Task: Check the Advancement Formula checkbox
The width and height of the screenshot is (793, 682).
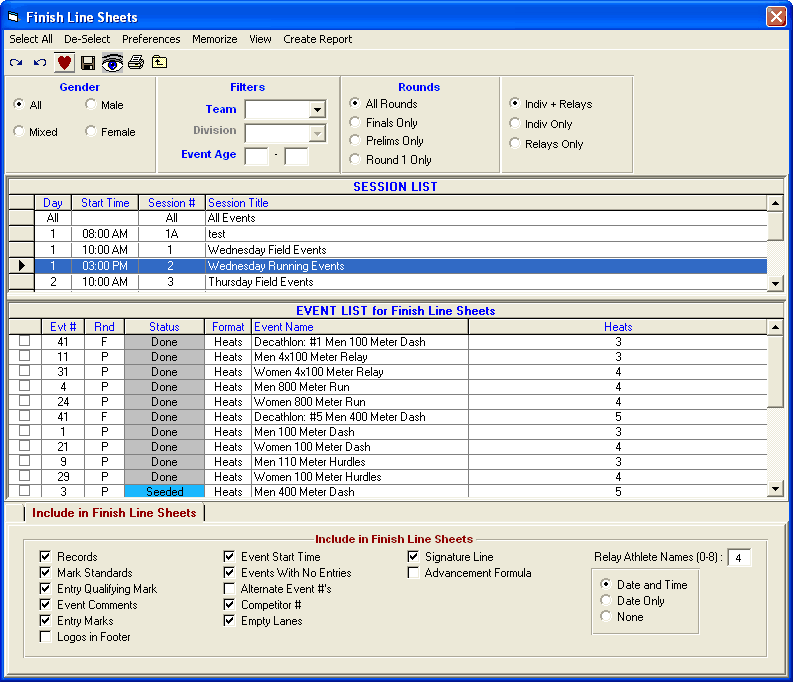Action: (413, 573)
